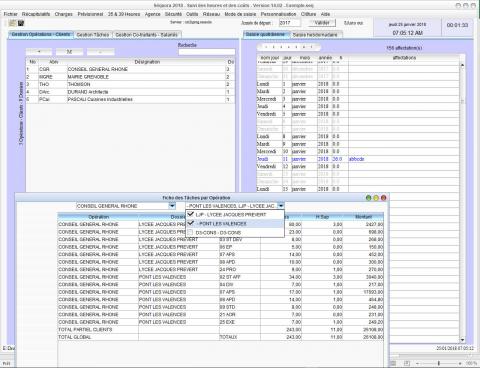Click the minus button above operations list
480x368 pixels.
click(100, 52)
